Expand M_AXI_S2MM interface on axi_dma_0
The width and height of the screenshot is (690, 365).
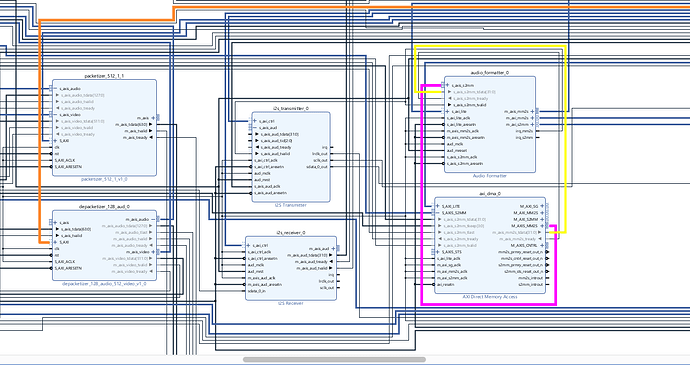click(x=542, y=219)
